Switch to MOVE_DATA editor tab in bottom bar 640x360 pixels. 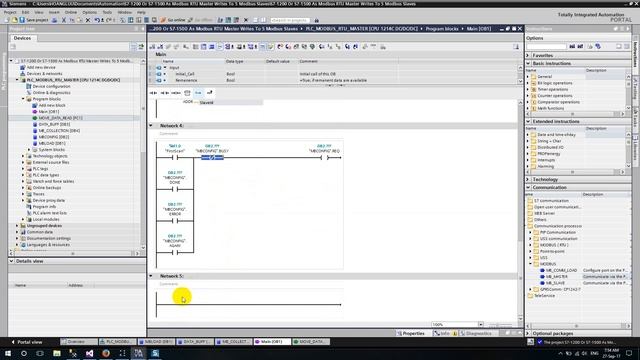click(x=311, y=342)
